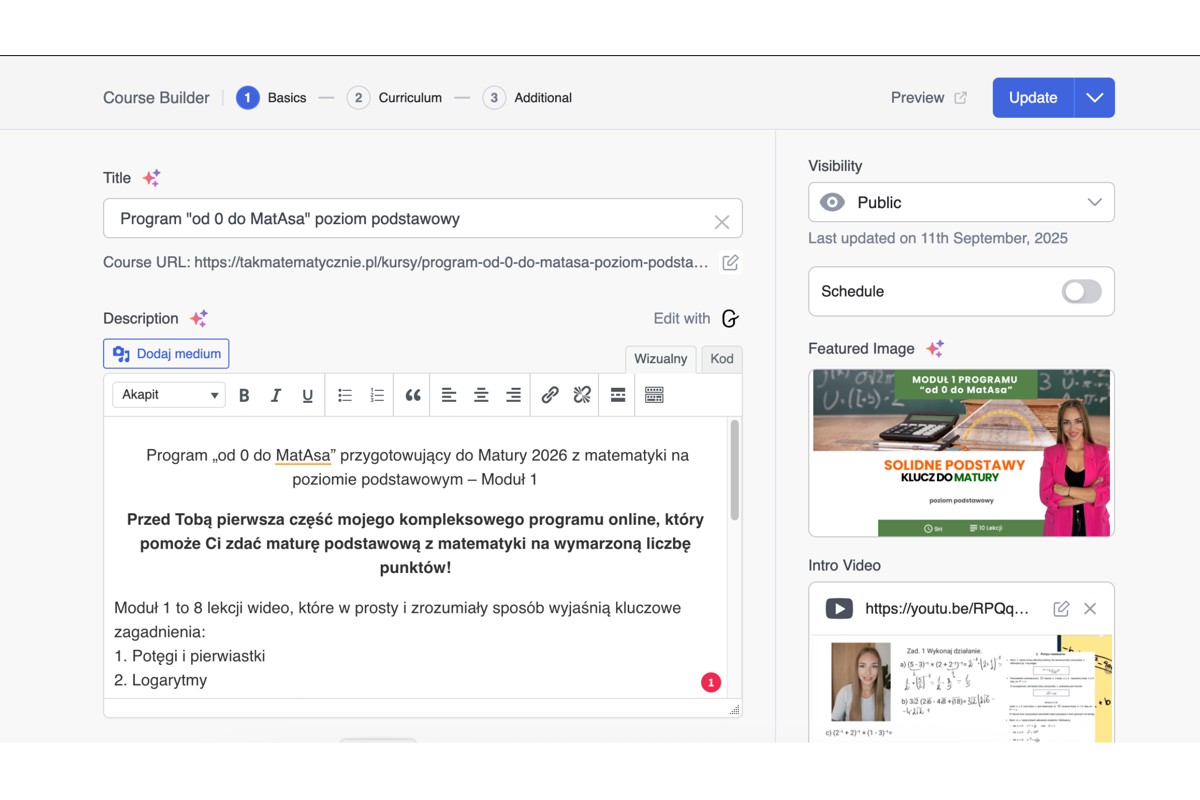
Task: Click the "Last updated on 11th September, 2025" text
Action: (938, 238)
